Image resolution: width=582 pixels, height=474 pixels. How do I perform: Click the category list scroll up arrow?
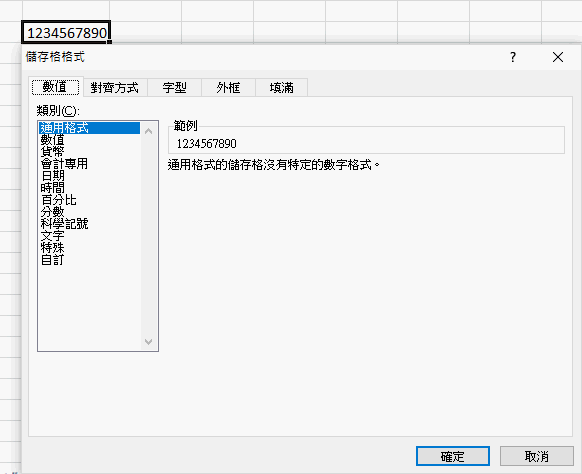[148, 131]
